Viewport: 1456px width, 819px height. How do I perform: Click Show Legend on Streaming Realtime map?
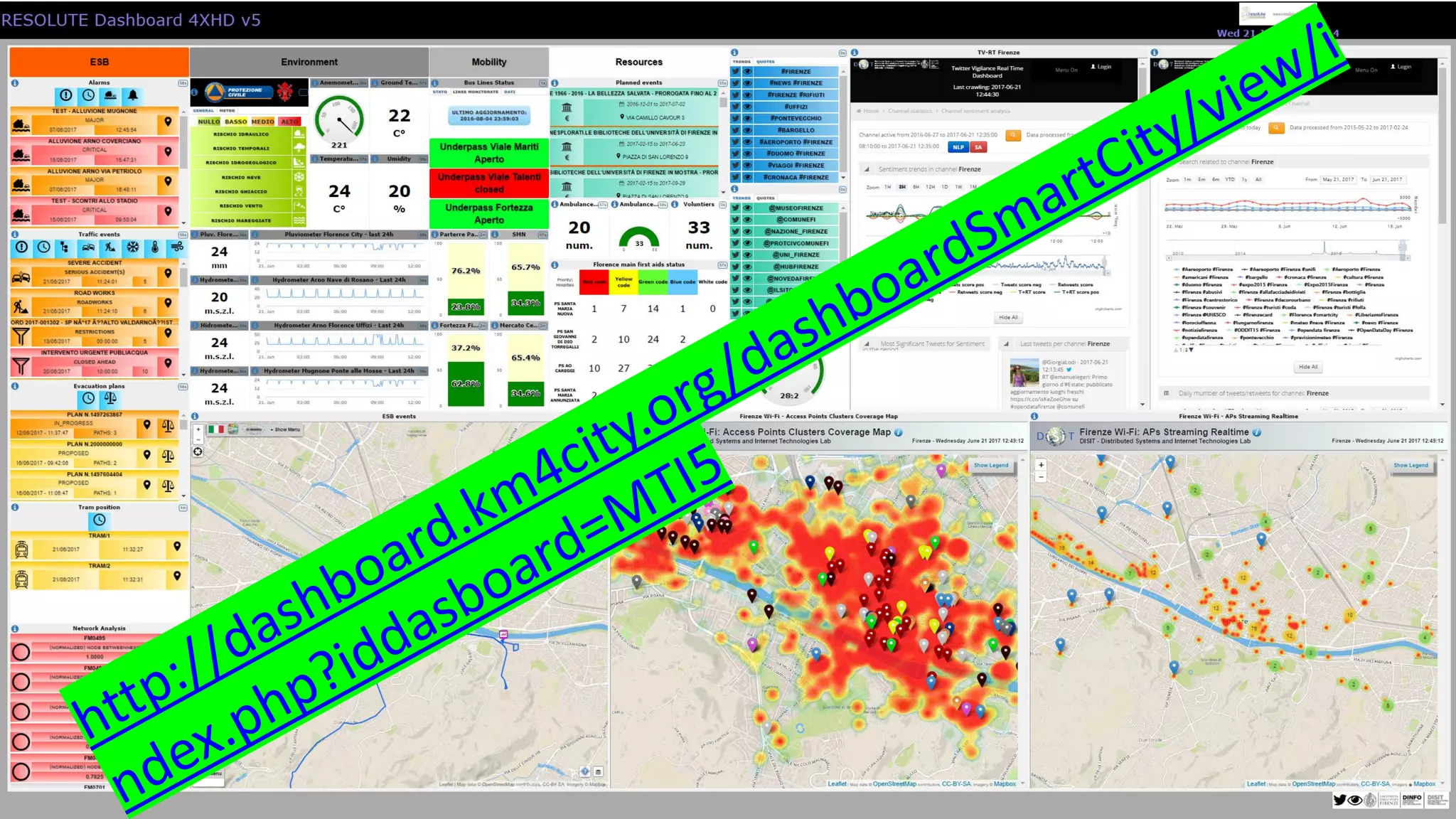click(x=1410, y=465)
